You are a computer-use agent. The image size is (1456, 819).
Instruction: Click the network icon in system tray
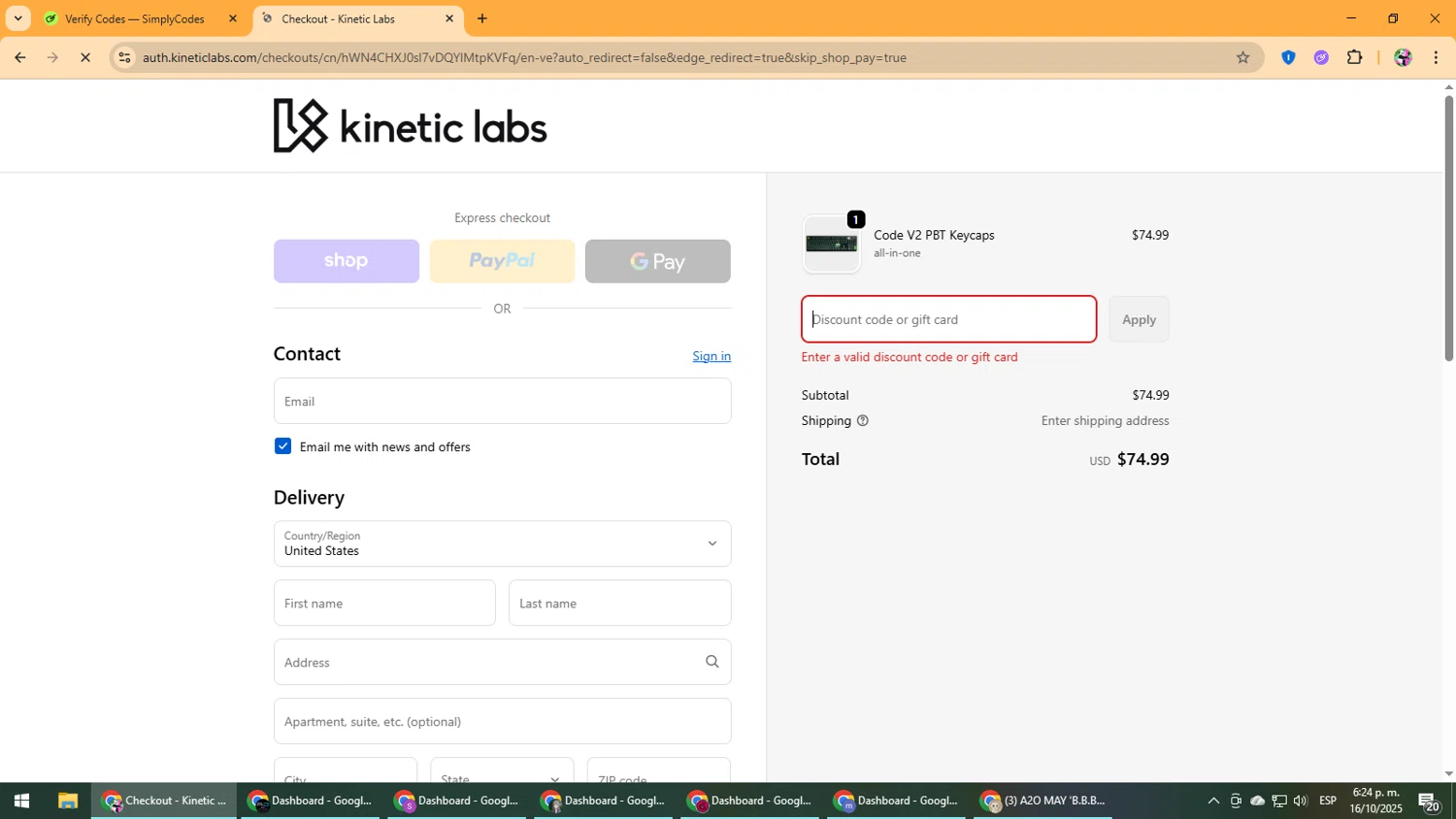point(1279,801)
